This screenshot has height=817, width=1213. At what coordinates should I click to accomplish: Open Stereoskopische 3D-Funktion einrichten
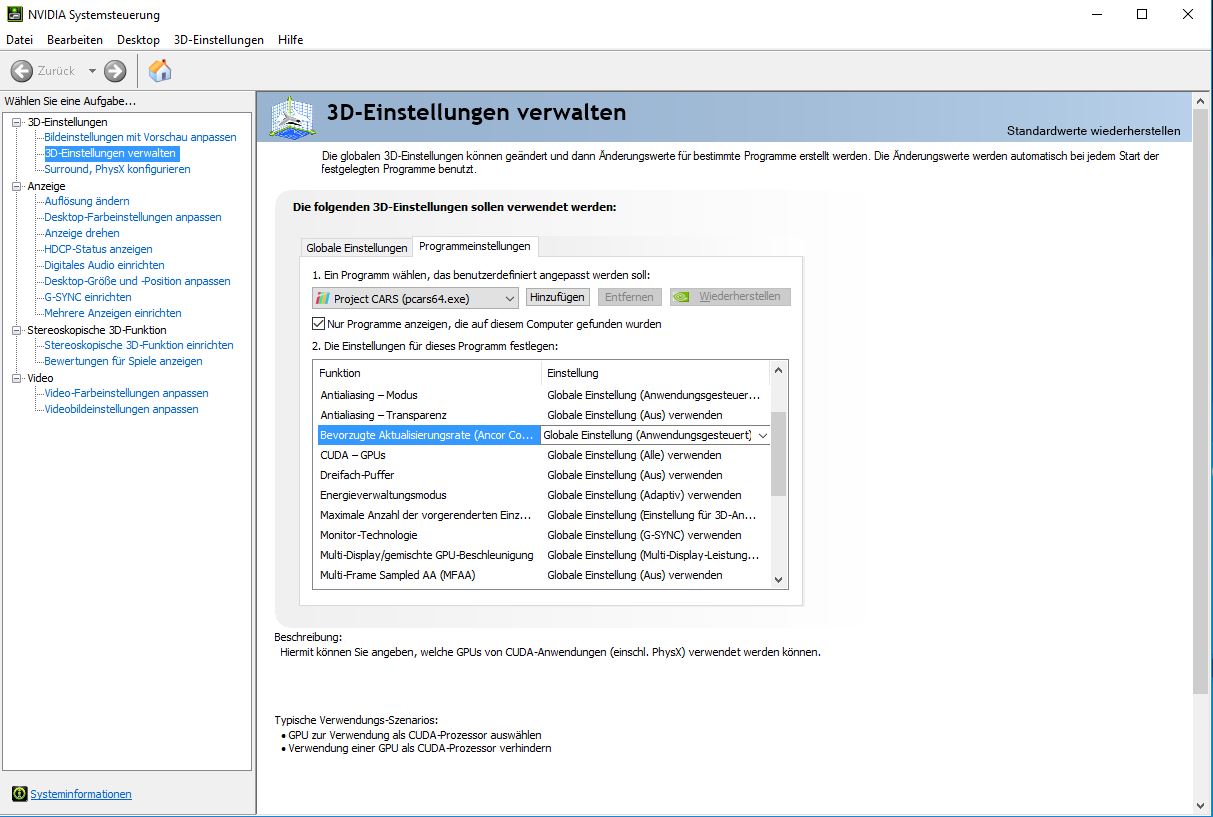pyautogui.click(x=139, y=345)
